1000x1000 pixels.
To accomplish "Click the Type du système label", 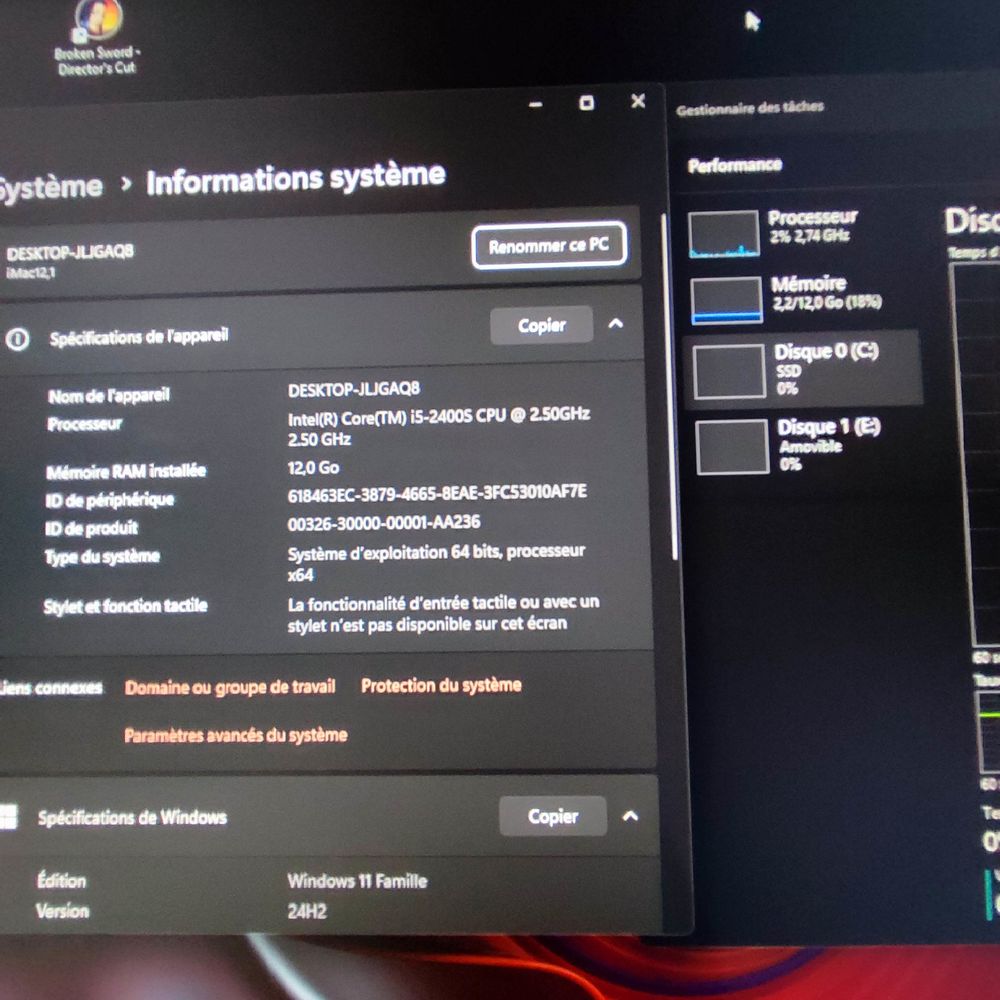I will pos(102,557).
